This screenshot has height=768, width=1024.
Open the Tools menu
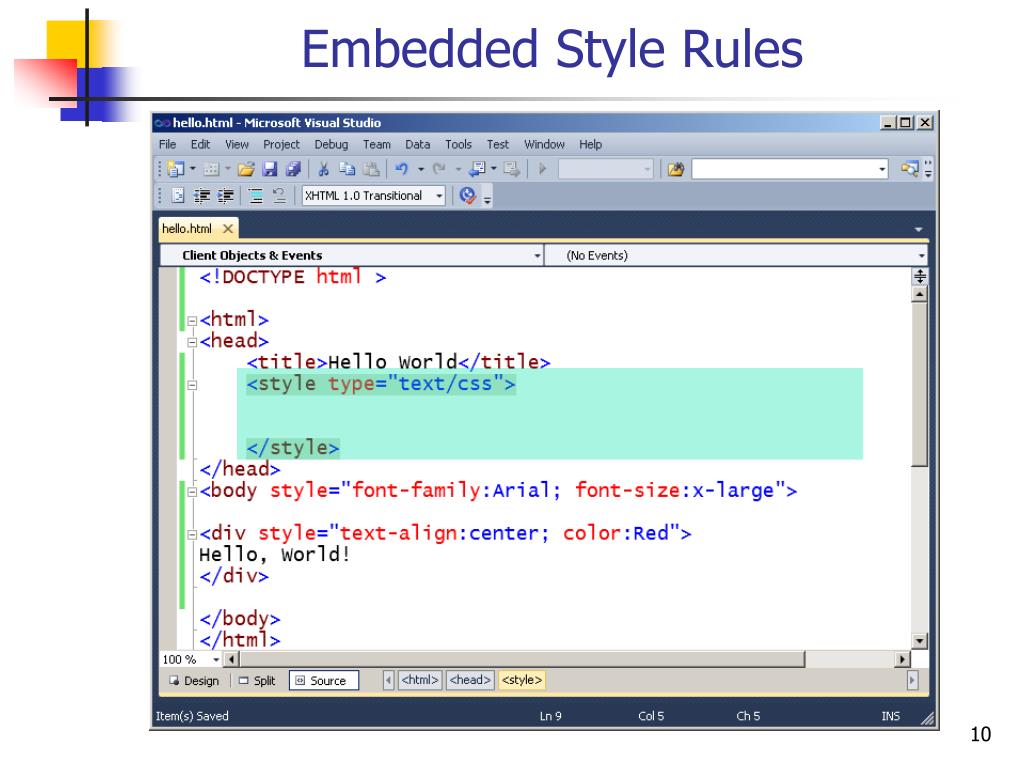[458, 144]
